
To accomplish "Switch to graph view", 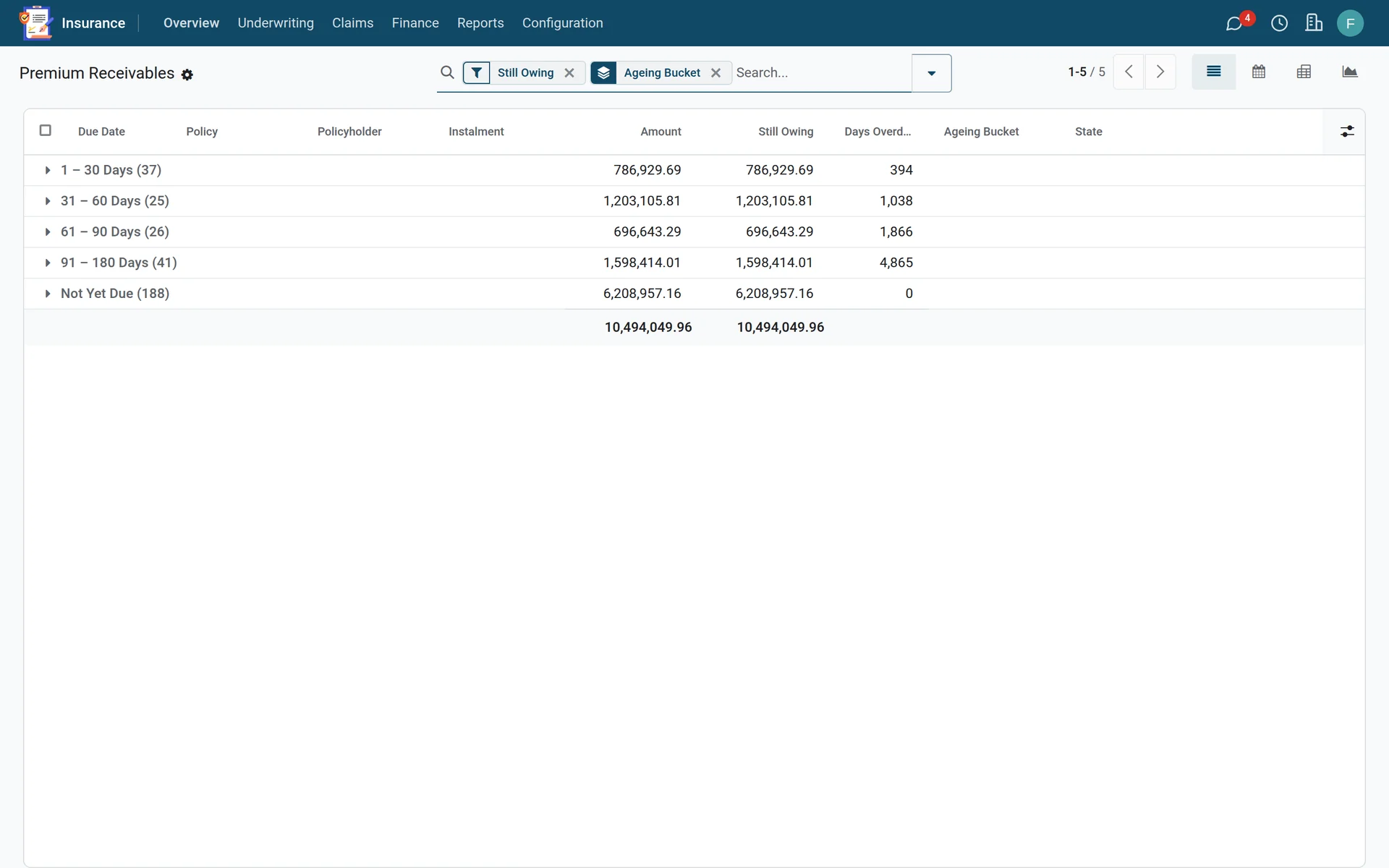I will (1349, 72).
